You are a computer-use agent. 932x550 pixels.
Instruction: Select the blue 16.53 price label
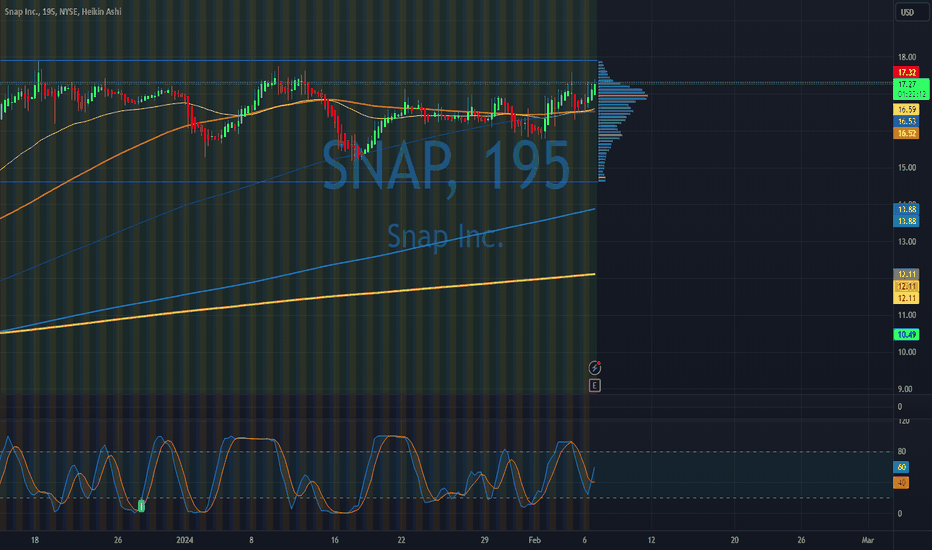point(906,121)
